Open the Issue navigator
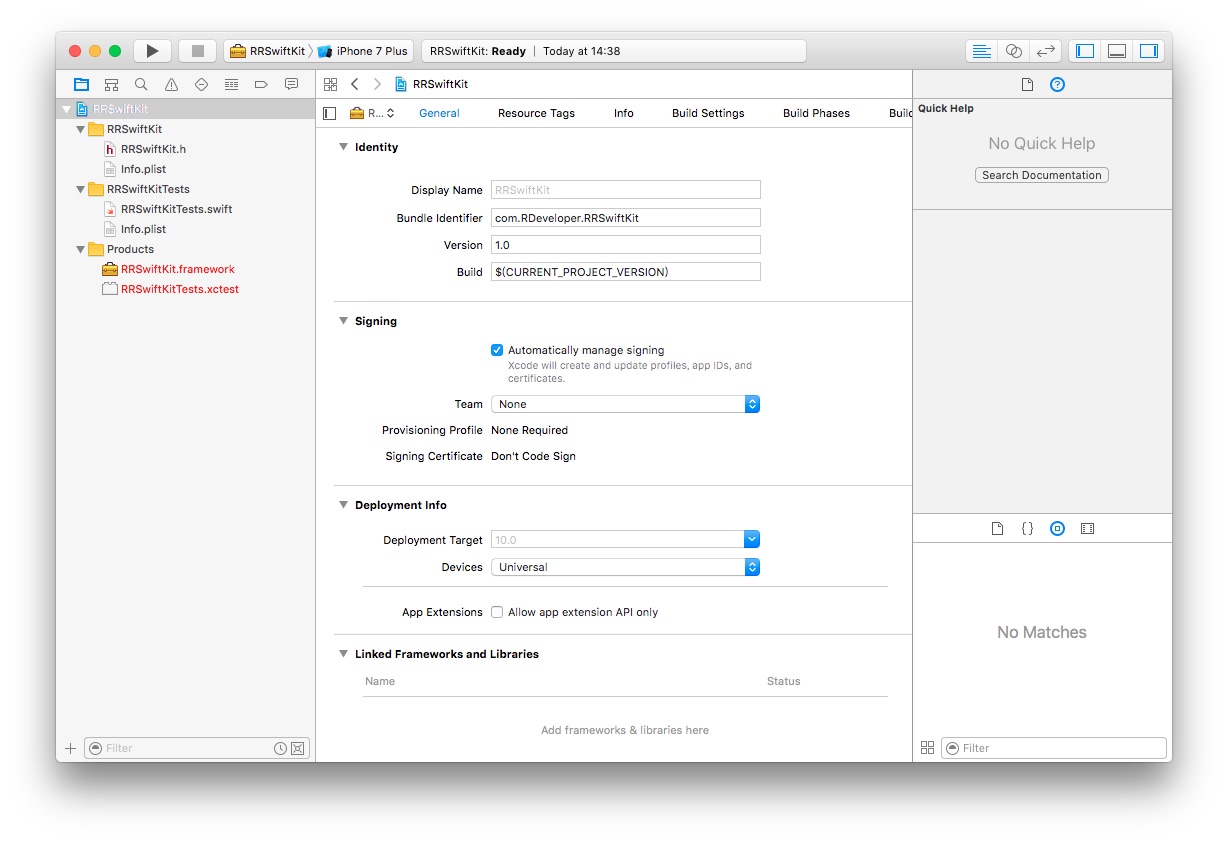This screenshot has height=842, width=1228. click(x=171, y=85)
